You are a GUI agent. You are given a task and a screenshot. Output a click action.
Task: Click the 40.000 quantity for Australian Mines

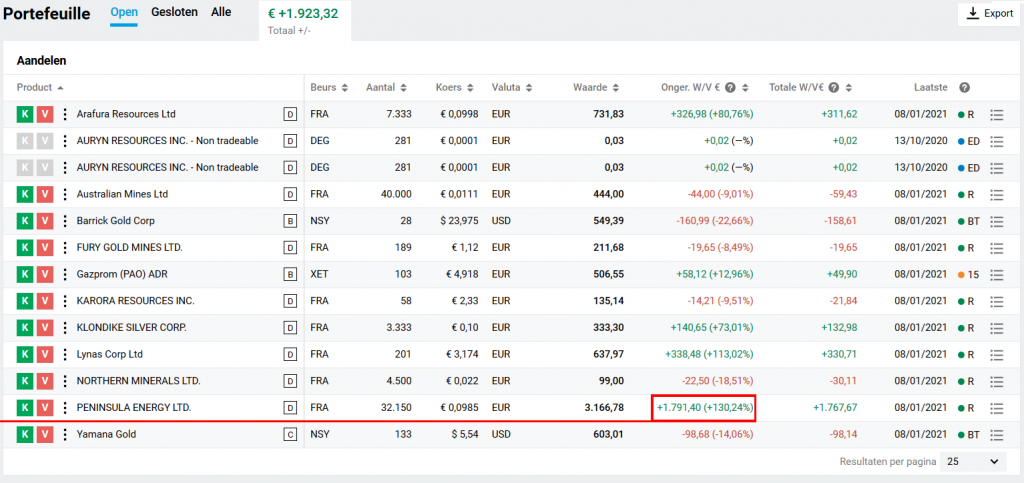click(x=397, y=195)
